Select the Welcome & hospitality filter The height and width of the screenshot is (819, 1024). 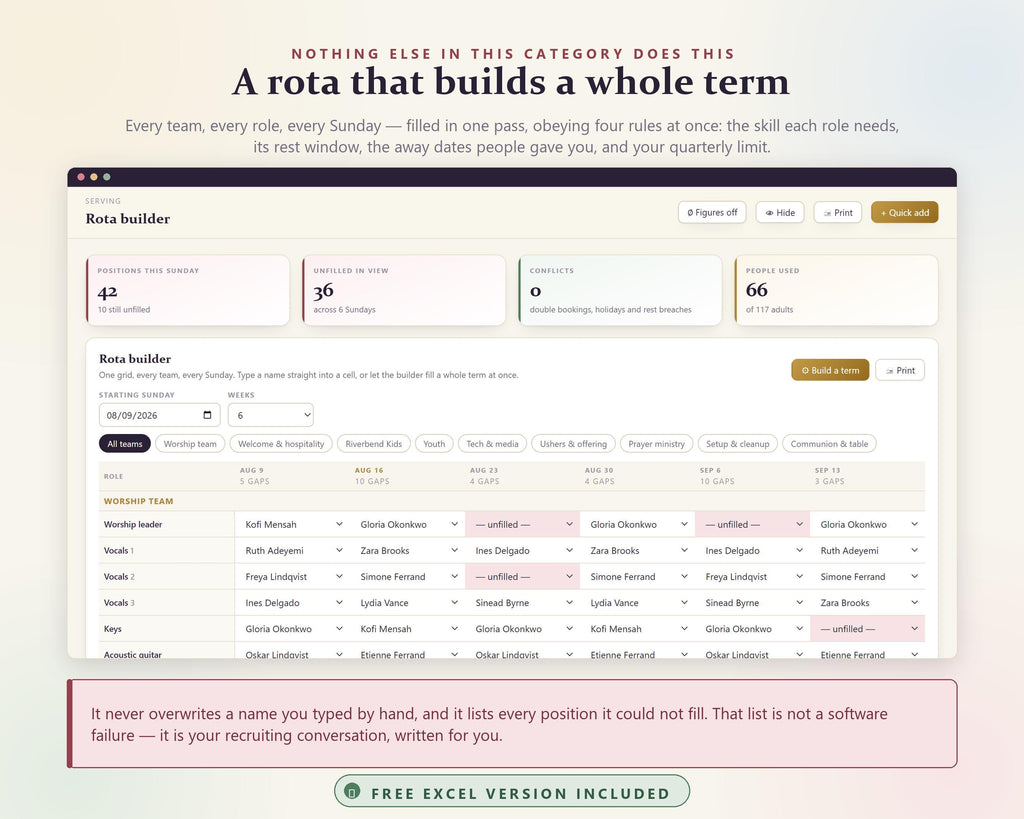(x=281, y=444)
